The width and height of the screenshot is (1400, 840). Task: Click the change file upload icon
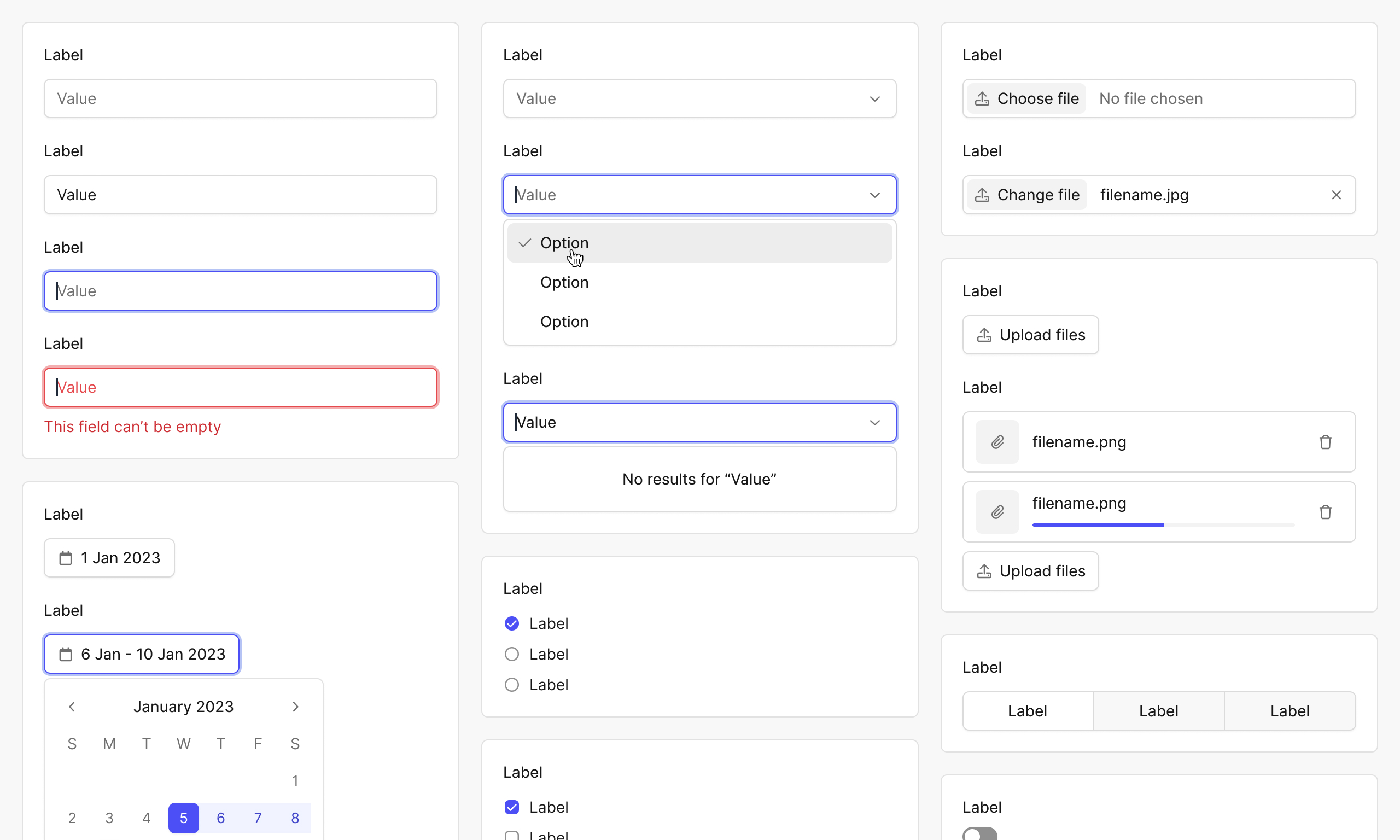983,194
